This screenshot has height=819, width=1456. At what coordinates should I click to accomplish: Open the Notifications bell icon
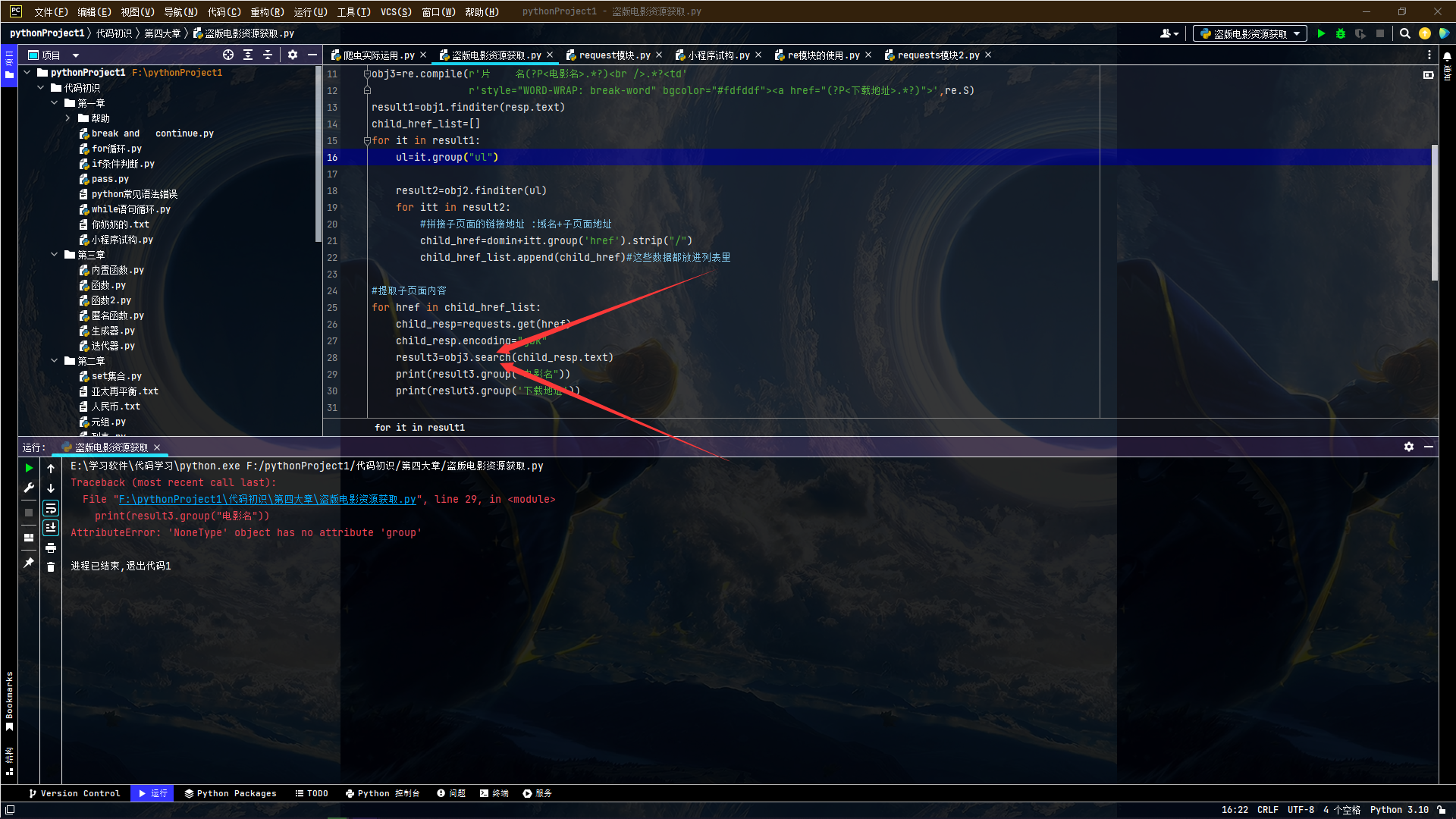(1447, 56)
